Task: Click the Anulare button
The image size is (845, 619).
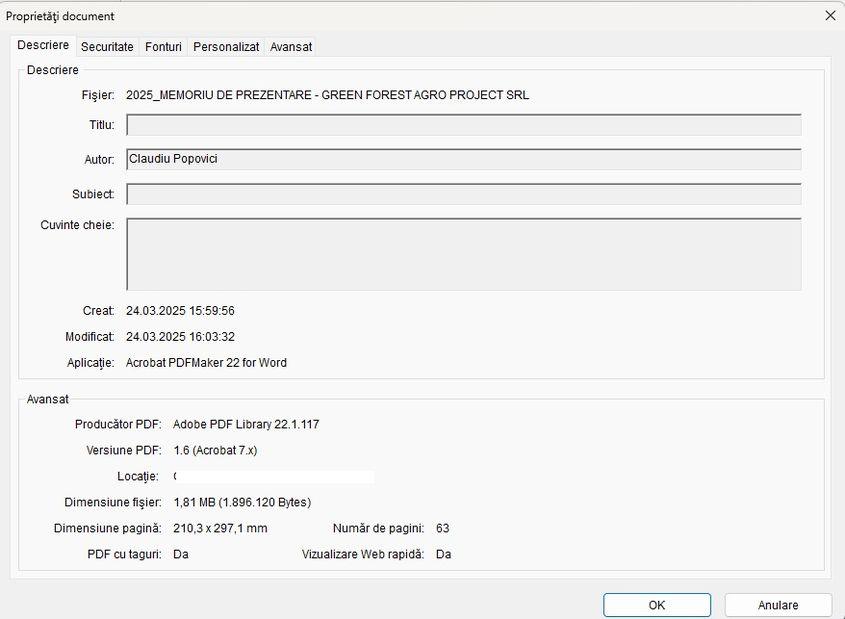Action: pos(778,604)
